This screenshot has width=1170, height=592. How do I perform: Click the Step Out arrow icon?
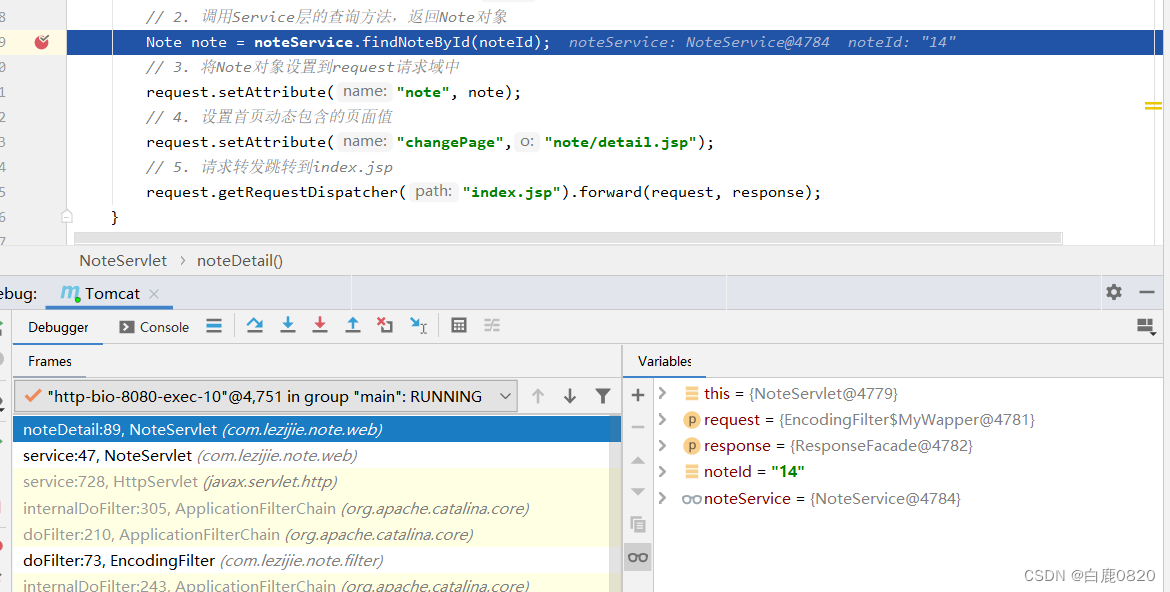click(352, 325)
